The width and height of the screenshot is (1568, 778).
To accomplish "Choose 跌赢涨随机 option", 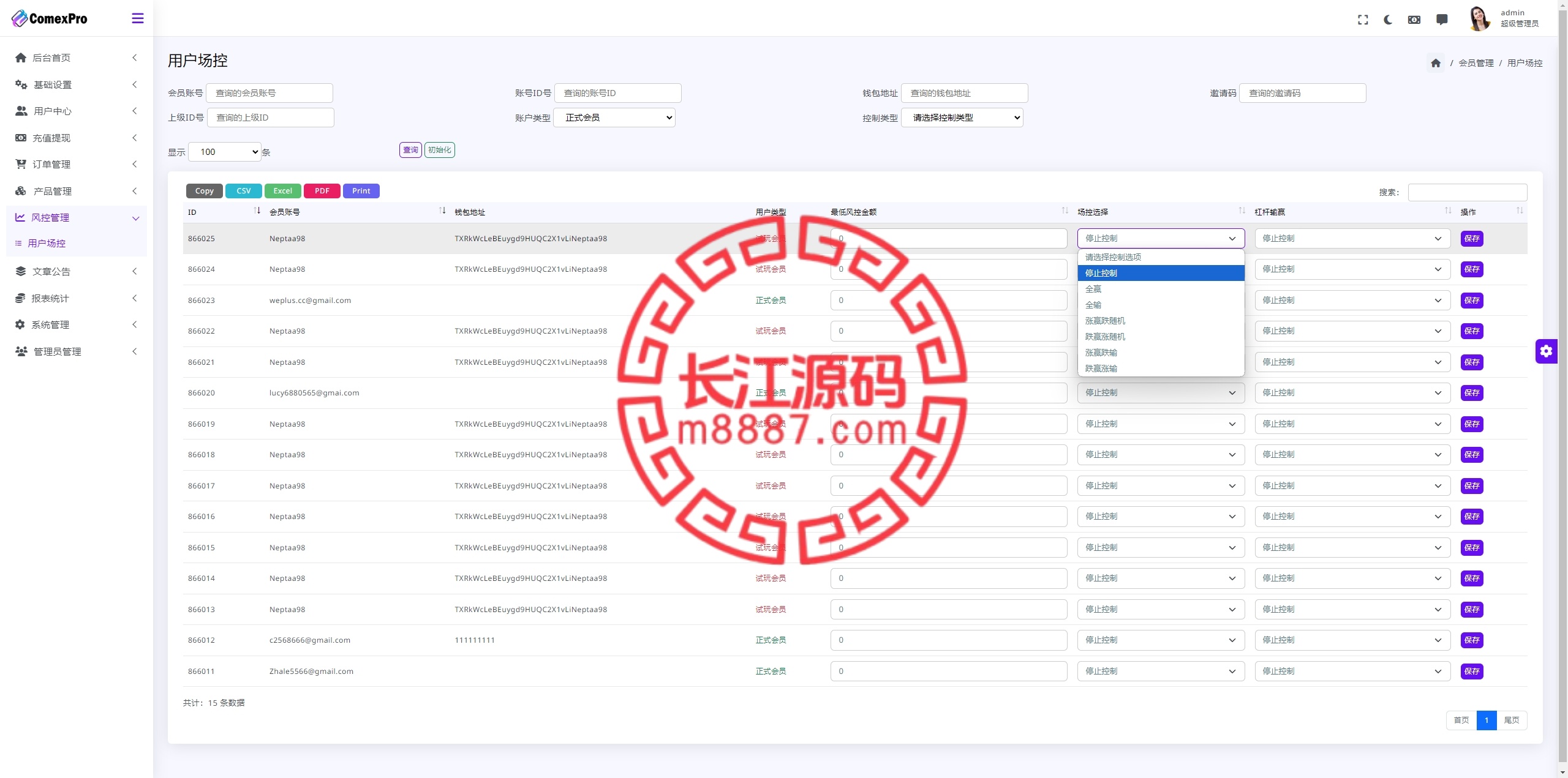I will coord(1161,337).
